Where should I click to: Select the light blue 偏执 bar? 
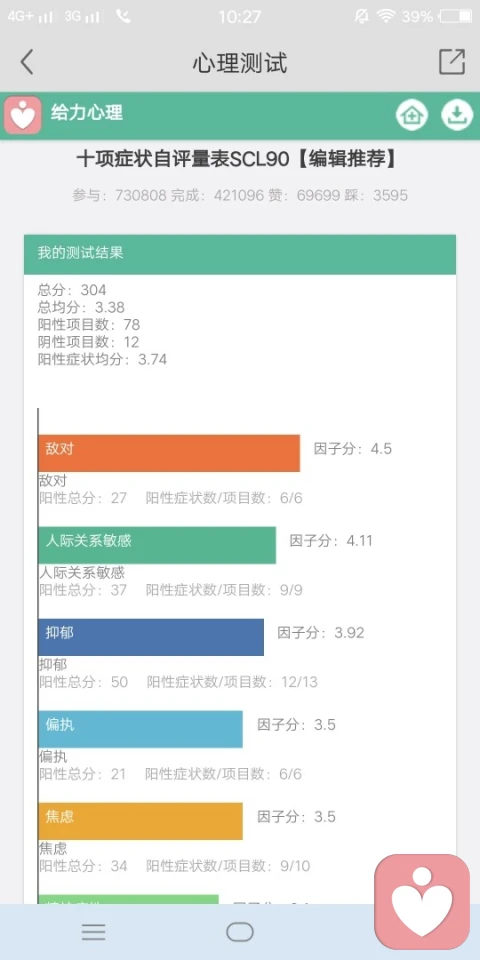click(x=140, y=729)
